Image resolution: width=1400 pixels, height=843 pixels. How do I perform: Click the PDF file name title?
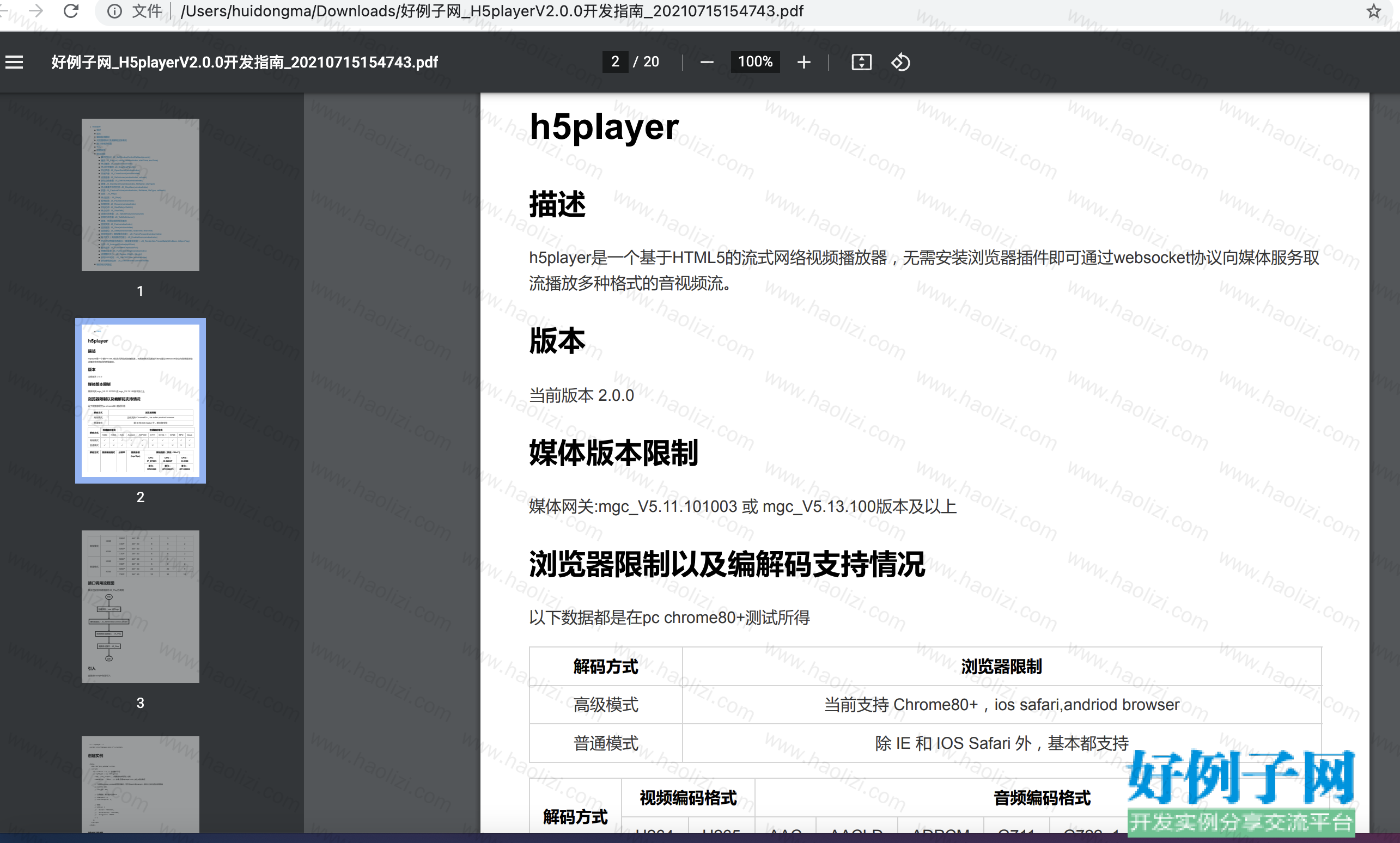click(x=244, y=62)
